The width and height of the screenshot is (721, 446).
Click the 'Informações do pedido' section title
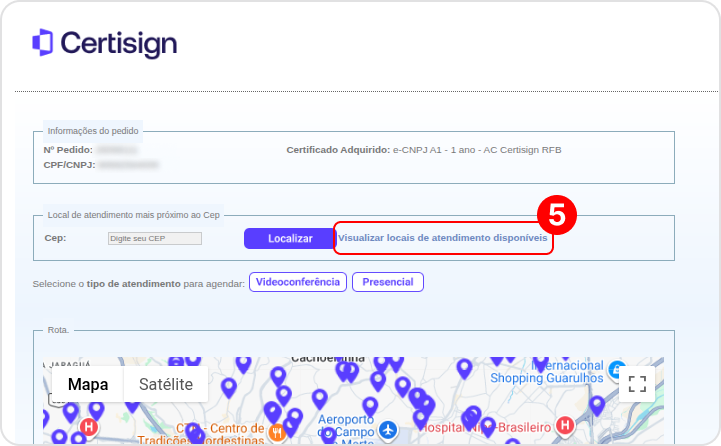[93, 131]
